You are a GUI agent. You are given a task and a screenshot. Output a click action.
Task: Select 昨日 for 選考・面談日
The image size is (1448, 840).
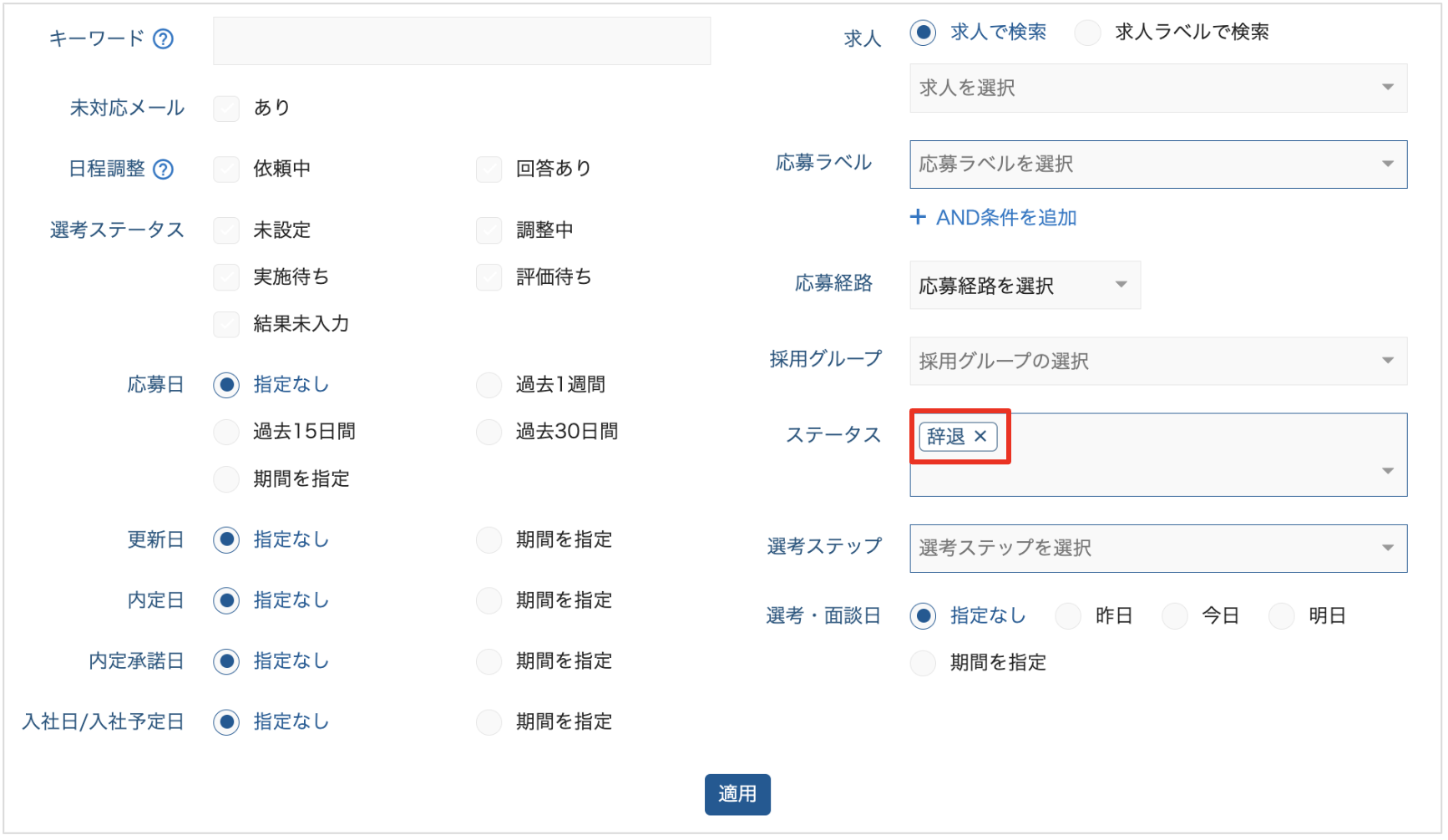point(1068,616)
